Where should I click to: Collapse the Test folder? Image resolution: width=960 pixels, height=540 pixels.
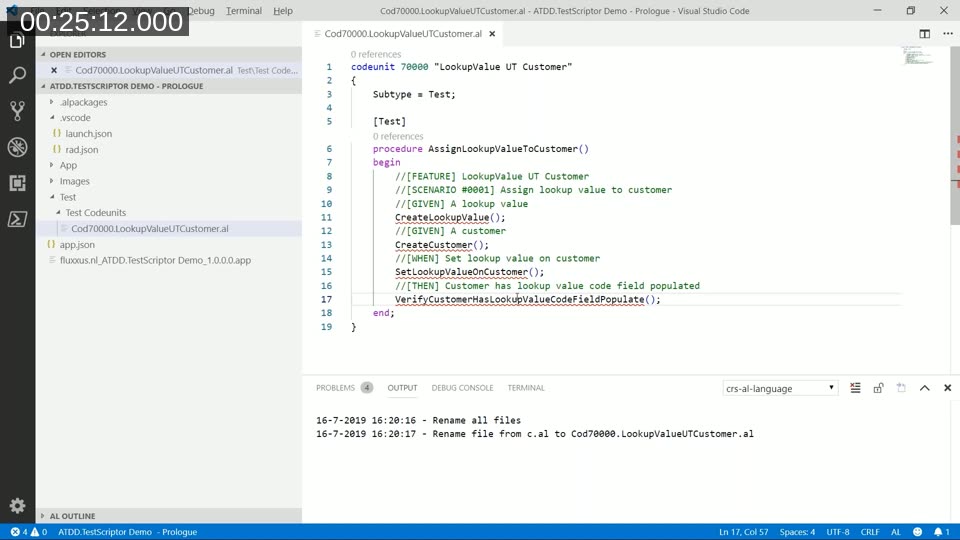pos(67,197)
